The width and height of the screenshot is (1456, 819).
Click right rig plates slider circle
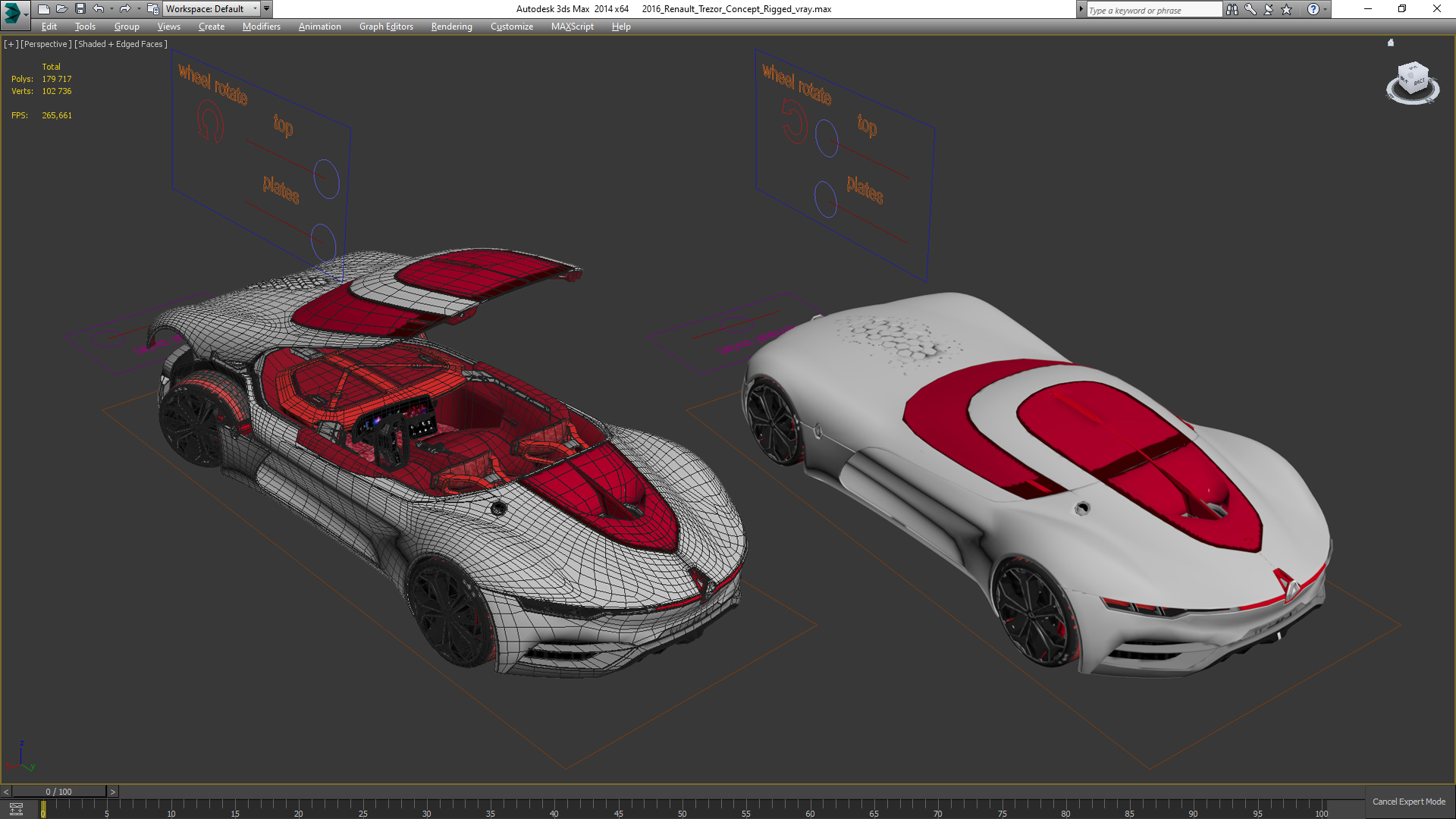coord(825,199)
